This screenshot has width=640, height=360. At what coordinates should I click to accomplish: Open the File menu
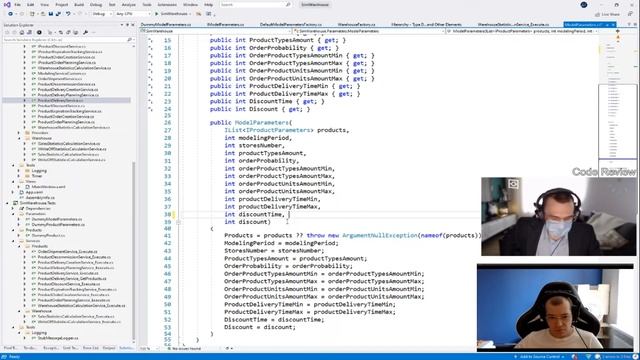click(x=18, y=4)
